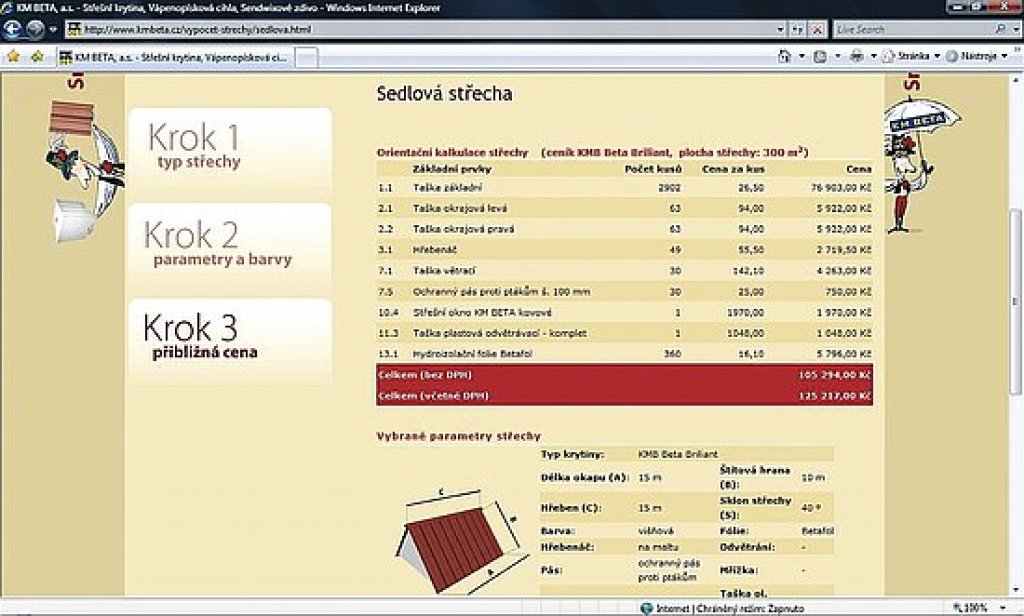Click the Barva value višňová
This screenshot has width=1024, height=616.
pyautogui.click(x=656, y=532)
